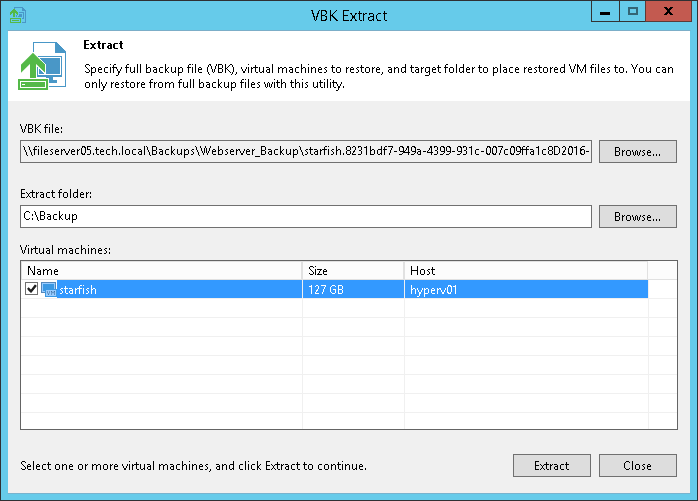Sort by the Host column header
The height and width of the screenshot is (501, 698).
pyautogui.click(x=526, y=271)
